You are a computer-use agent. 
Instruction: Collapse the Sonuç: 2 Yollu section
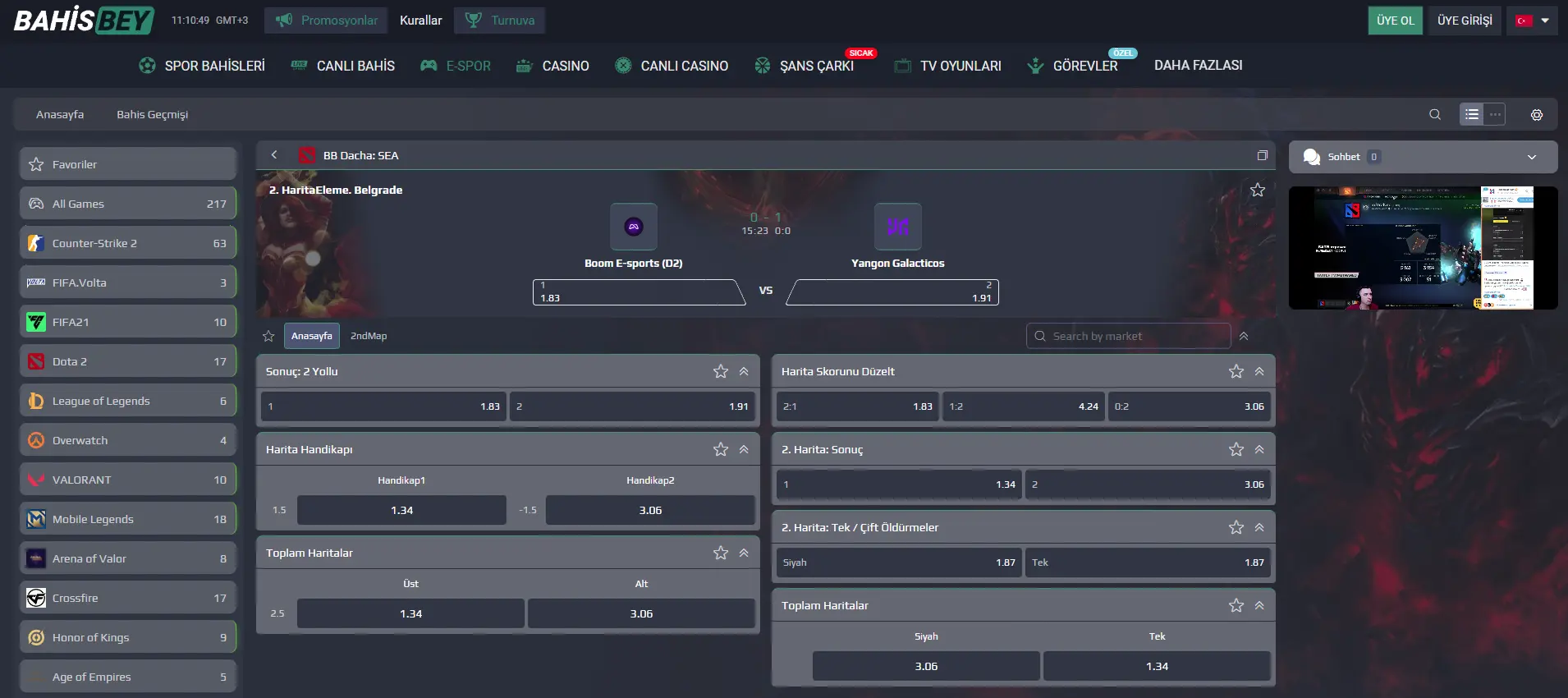tap(744, 371)
